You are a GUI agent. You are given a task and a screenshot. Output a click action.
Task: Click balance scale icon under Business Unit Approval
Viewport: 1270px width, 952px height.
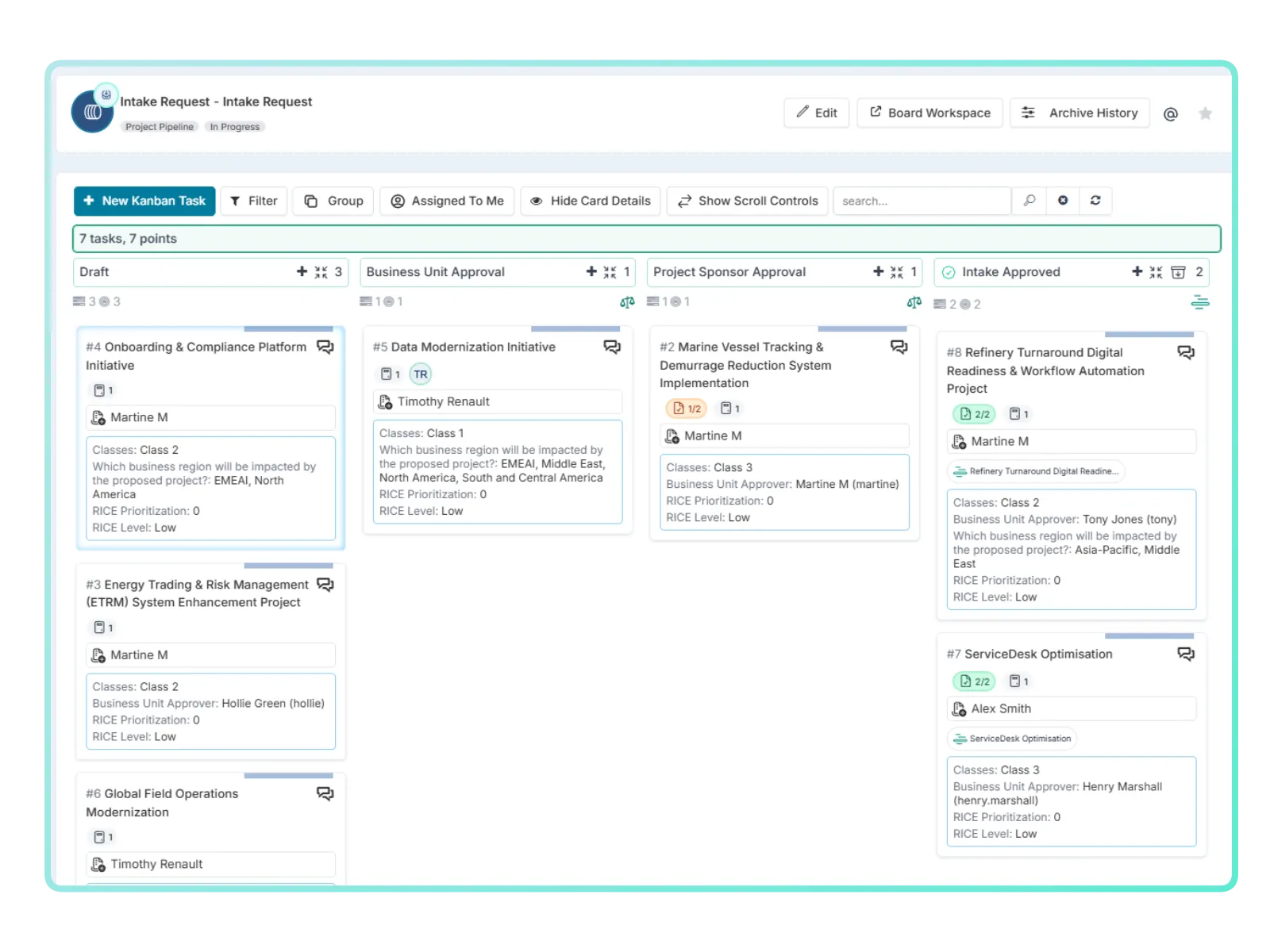tap(627, 302)
